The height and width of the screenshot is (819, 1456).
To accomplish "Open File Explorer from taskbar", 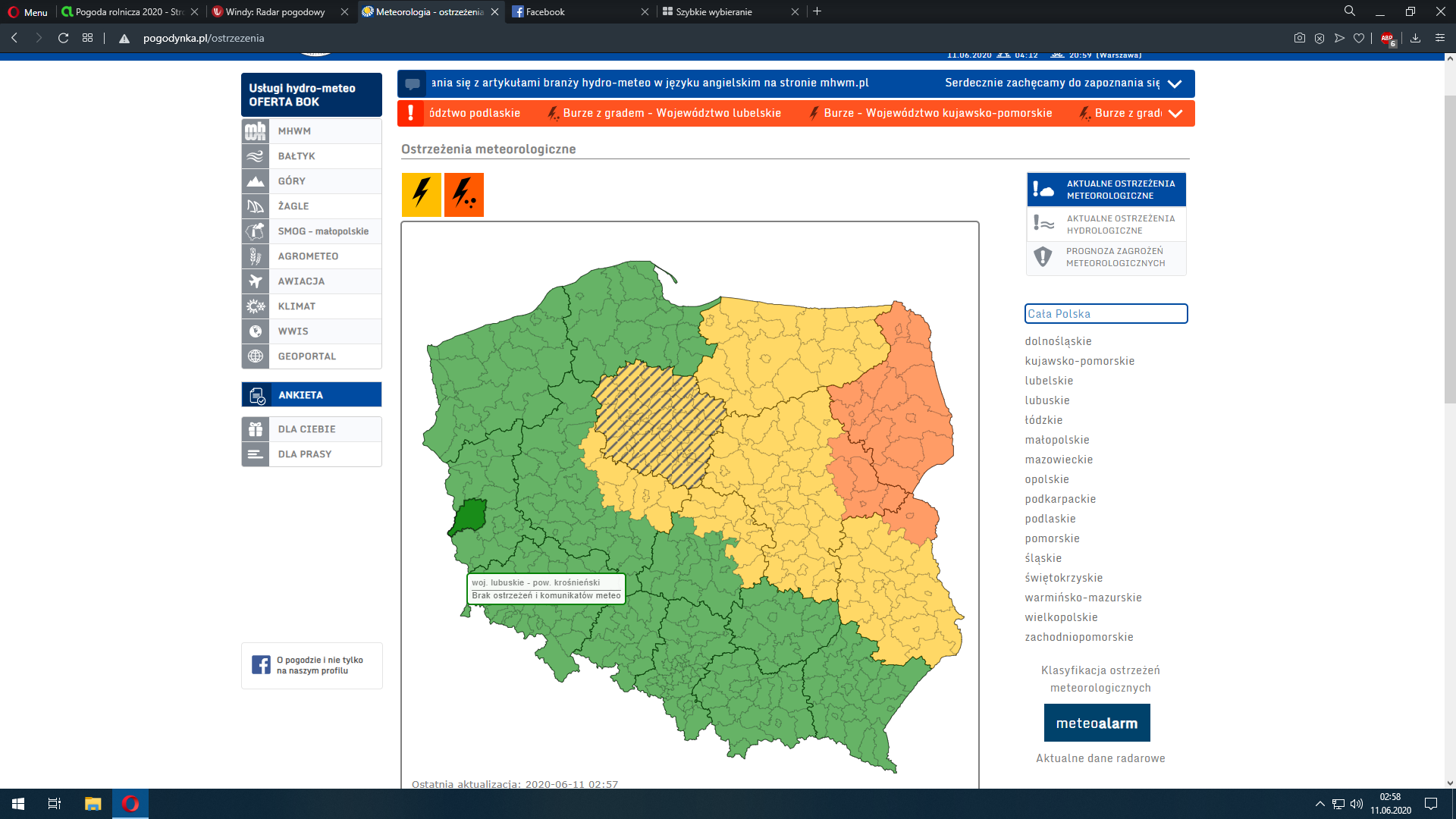I will click(x=93, y=804).
